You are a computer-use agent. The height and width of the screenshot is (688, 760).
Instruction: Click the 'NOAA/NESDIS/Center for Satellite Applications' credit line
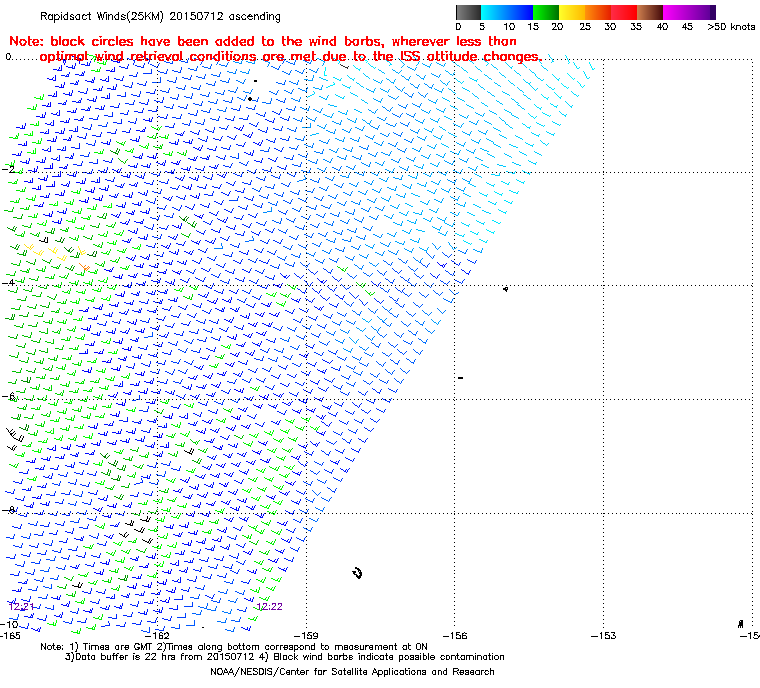coord(352,672)
